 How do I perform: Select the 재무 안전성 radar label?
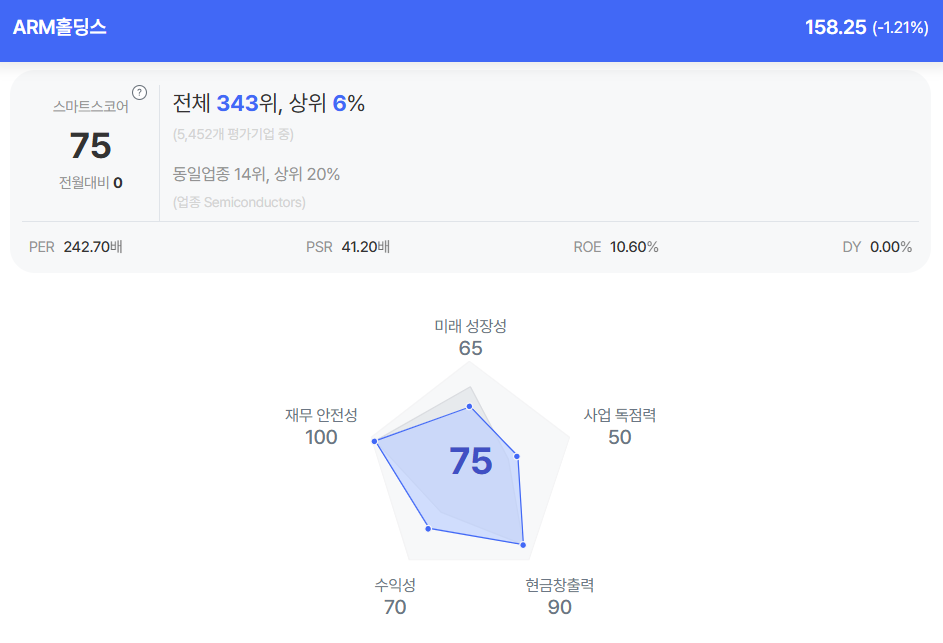(321, 415)
